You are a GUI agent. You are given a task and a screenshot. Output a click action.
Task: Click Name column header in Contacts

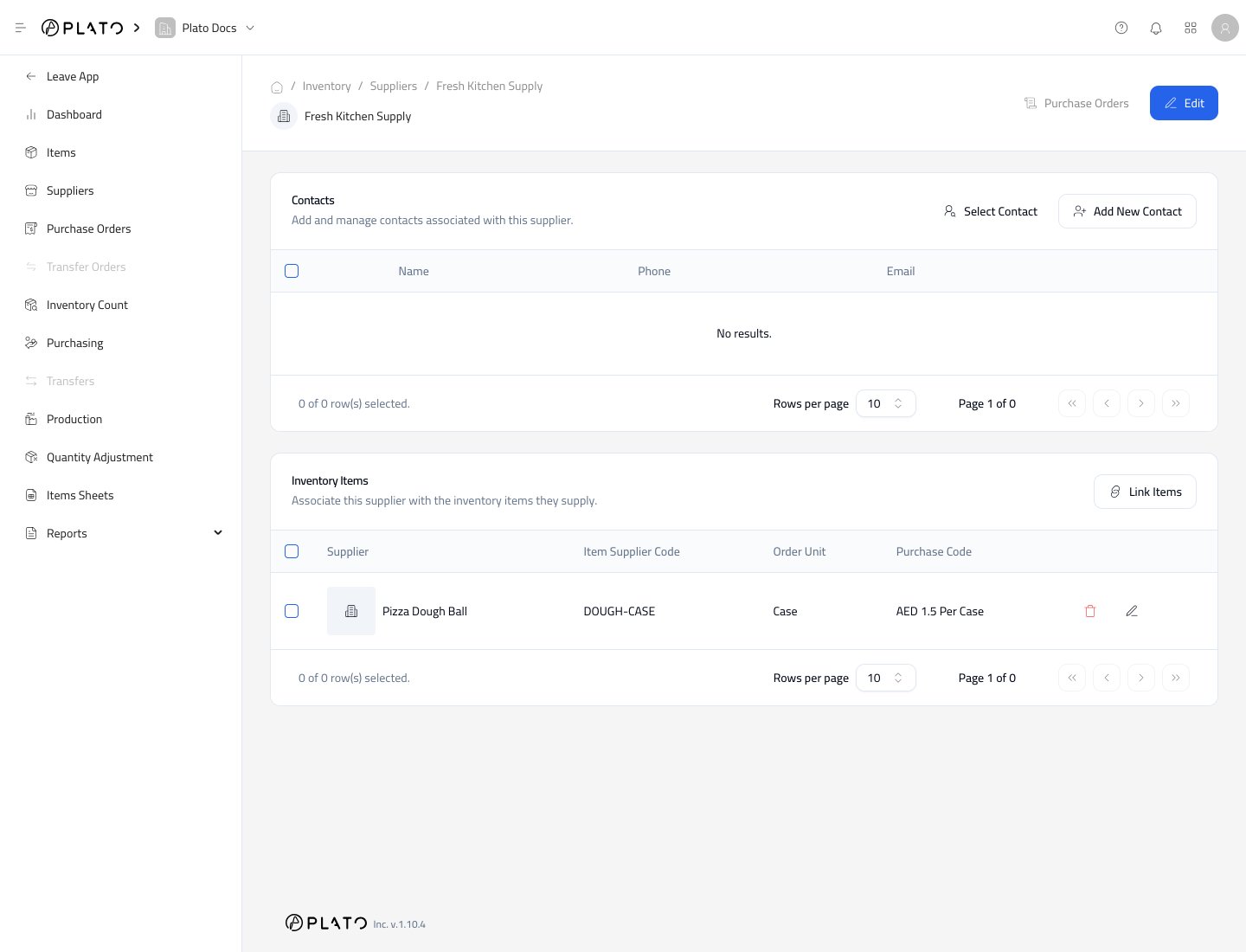(x=414, y=271)
